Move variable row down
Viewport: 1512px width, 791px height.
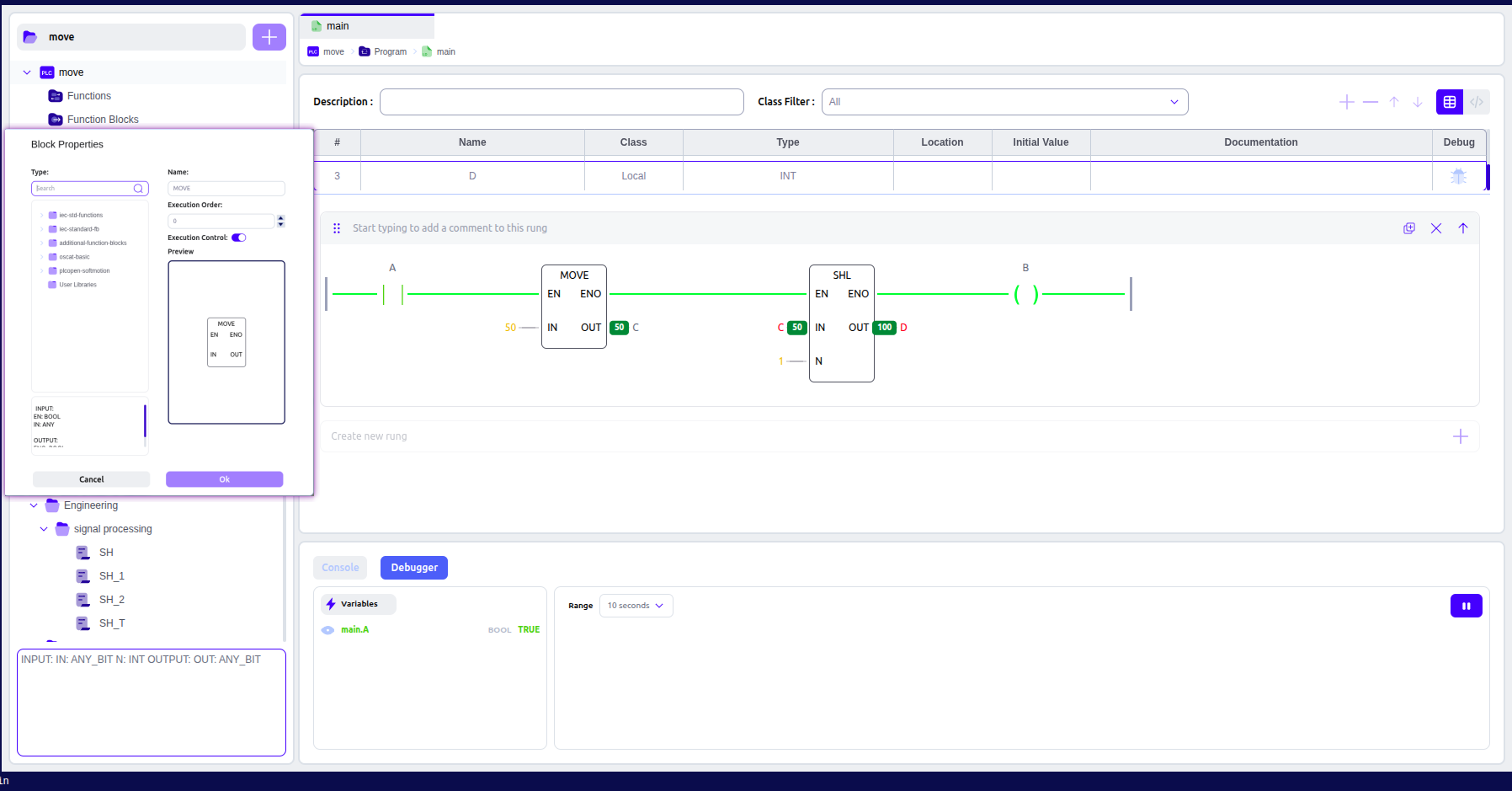click(1418, 102)
